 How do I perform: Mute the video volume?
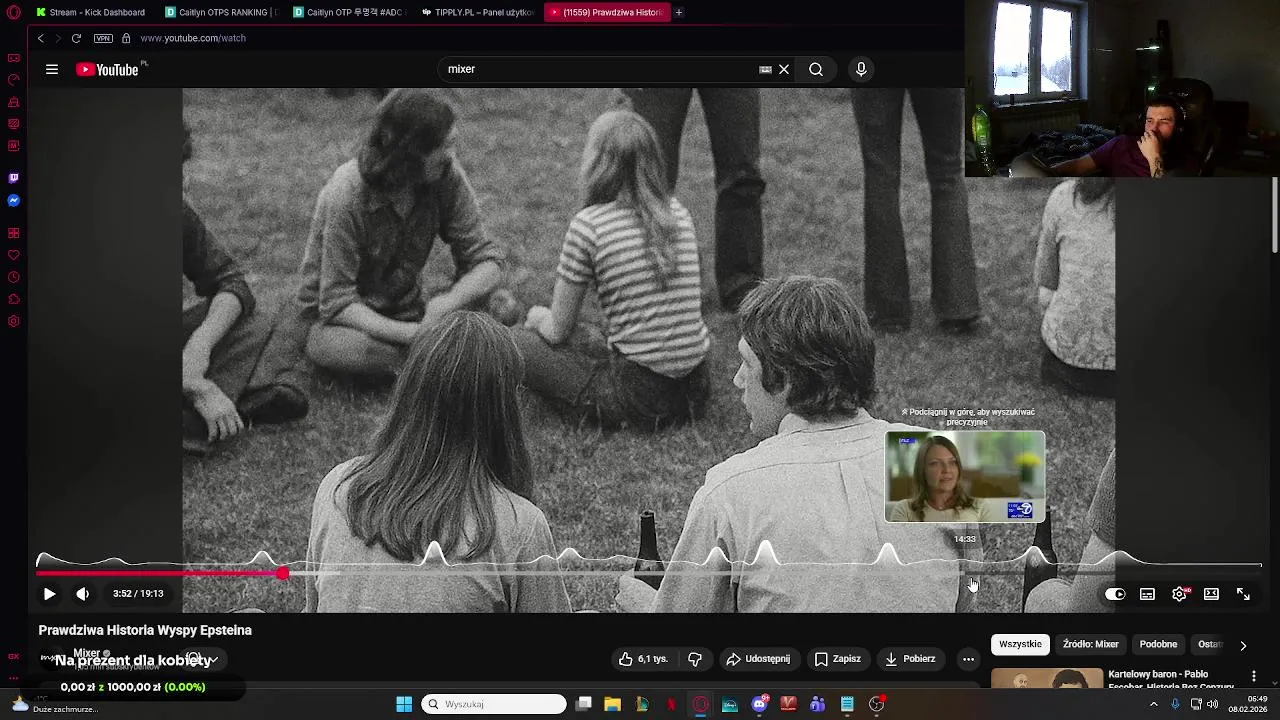(83, 594)
